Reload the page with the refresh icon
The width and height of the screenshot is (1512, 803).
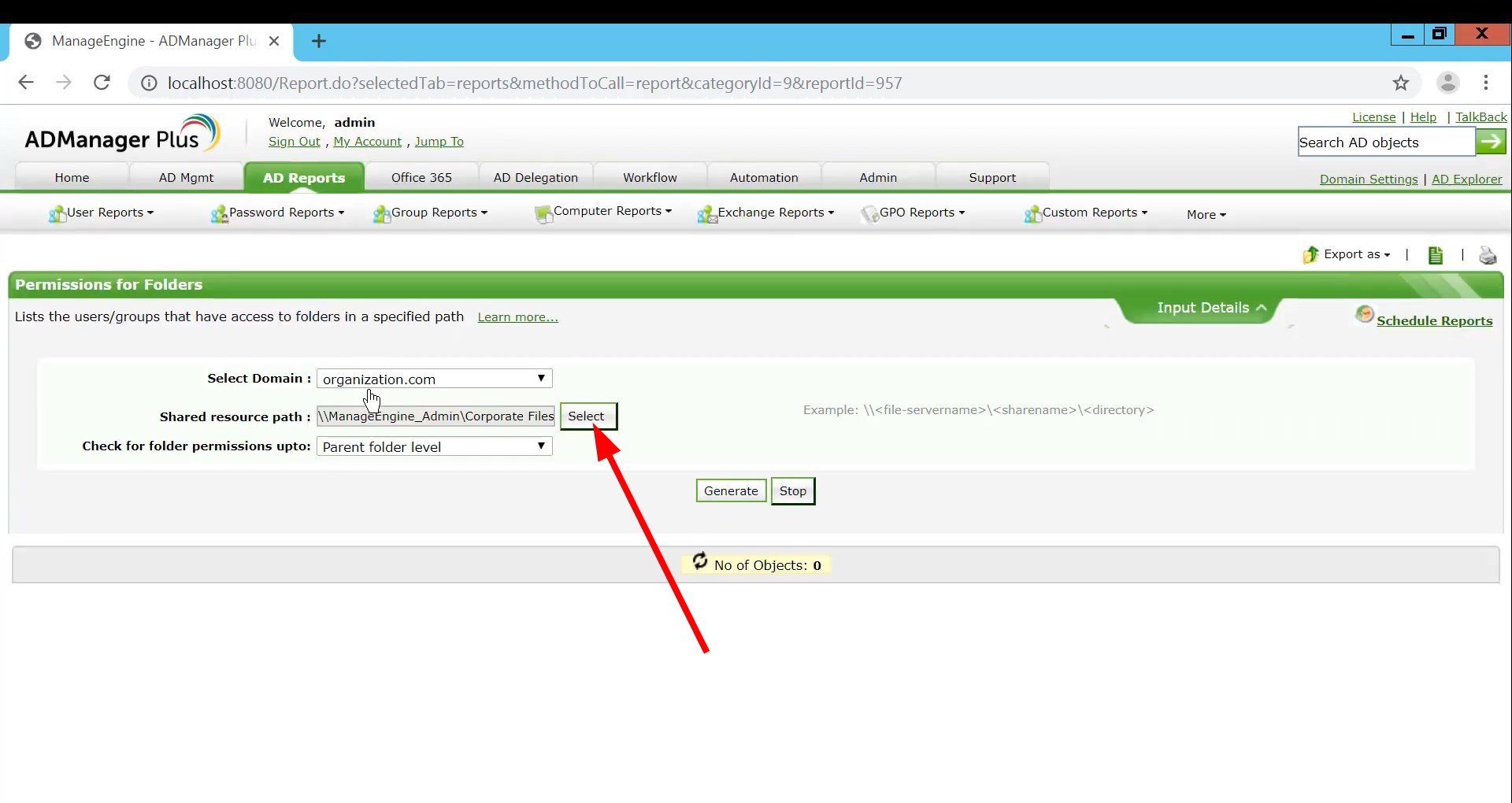(x=102, y=83)
